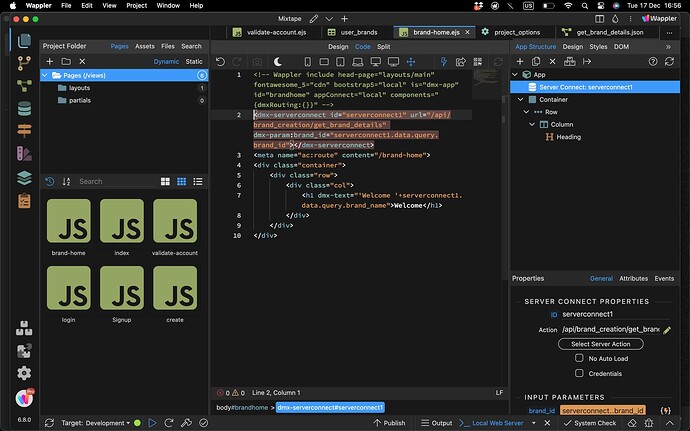Click the blue play icon in bottom bar
Image resolution: width=690 pixels, height=431 pixels.
[152, 423]
